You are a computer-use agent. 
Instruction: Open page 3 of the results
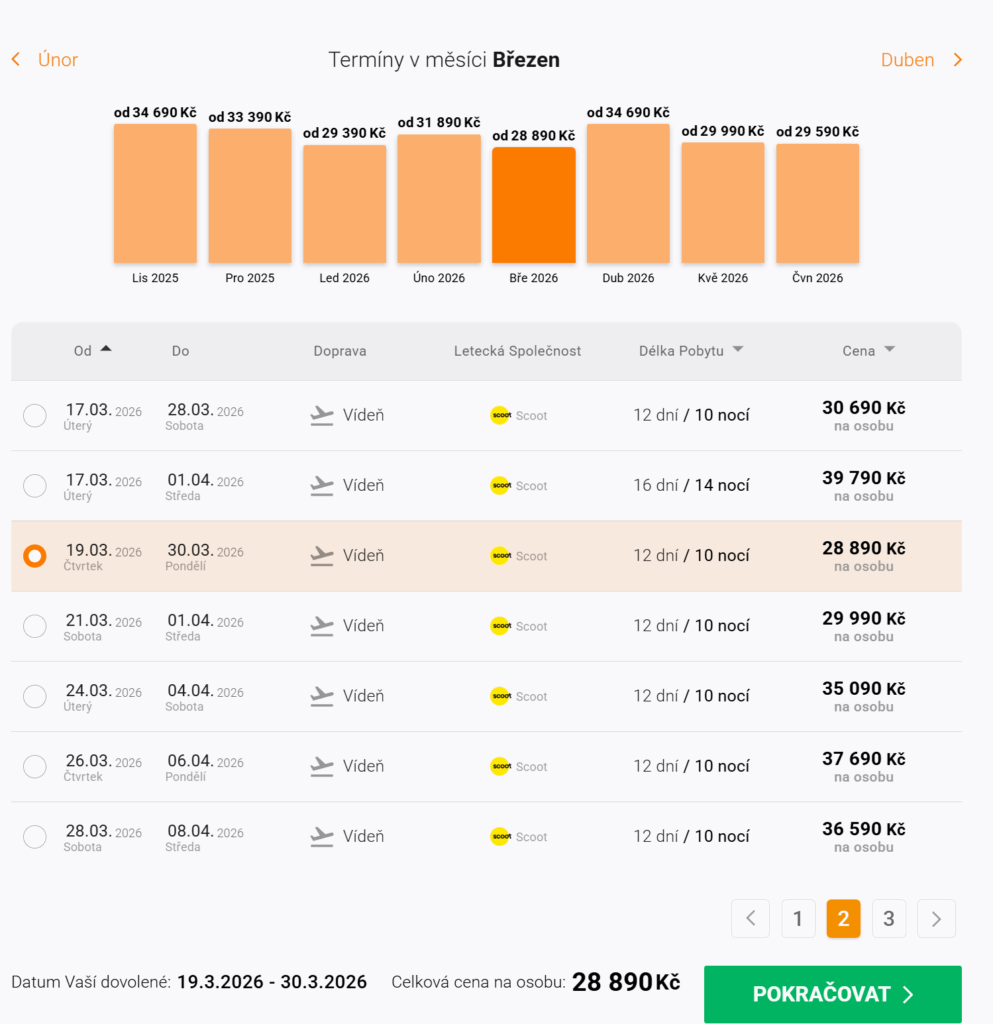[889, 918]
